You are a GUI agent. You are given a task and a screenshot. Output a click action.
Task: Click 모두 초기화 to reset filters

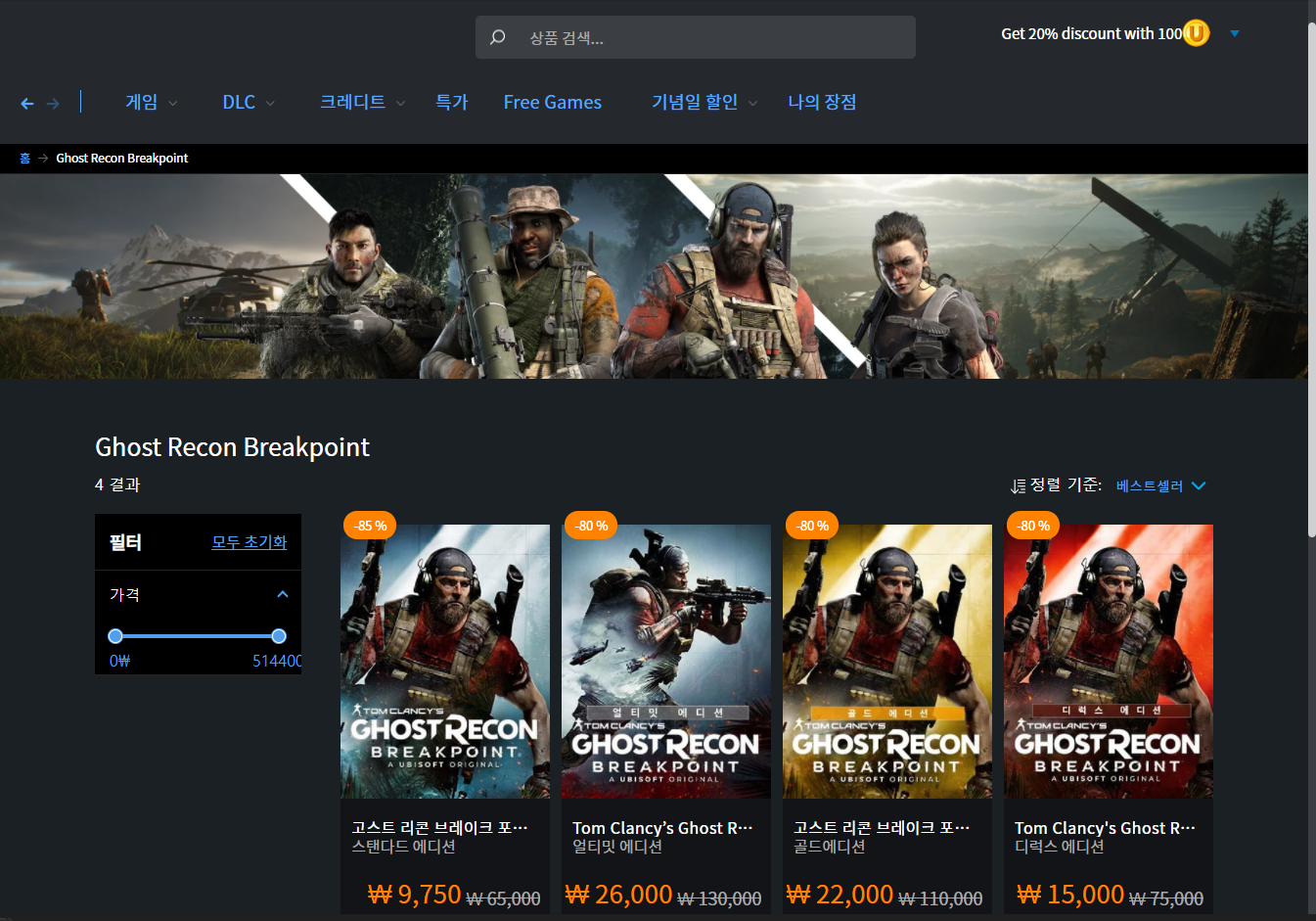(250, 542)
